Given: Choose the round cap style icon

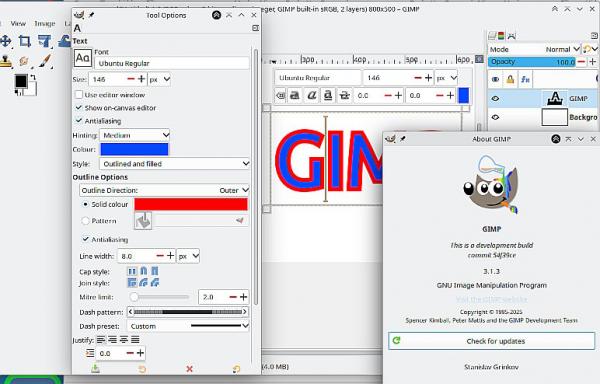Looking at the screenshot, I should (x=143, y=271).
